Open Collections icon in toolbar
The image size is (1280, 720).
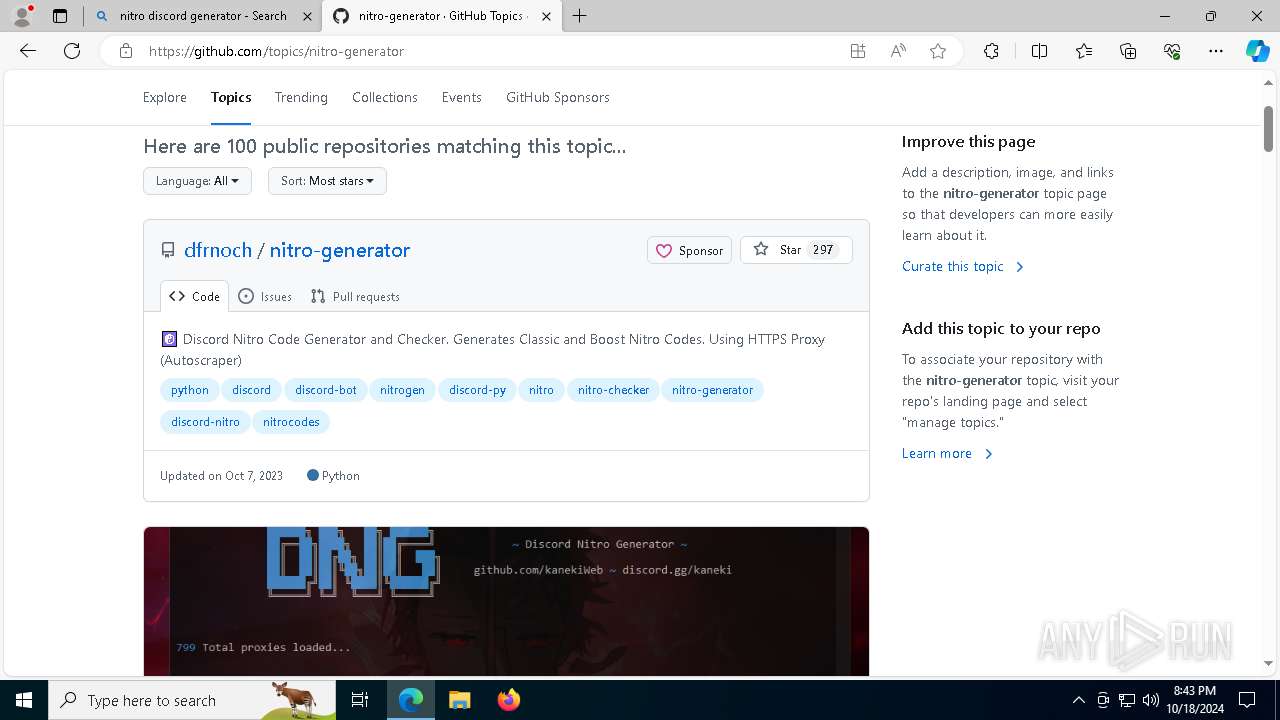(x=1128, y=51)
